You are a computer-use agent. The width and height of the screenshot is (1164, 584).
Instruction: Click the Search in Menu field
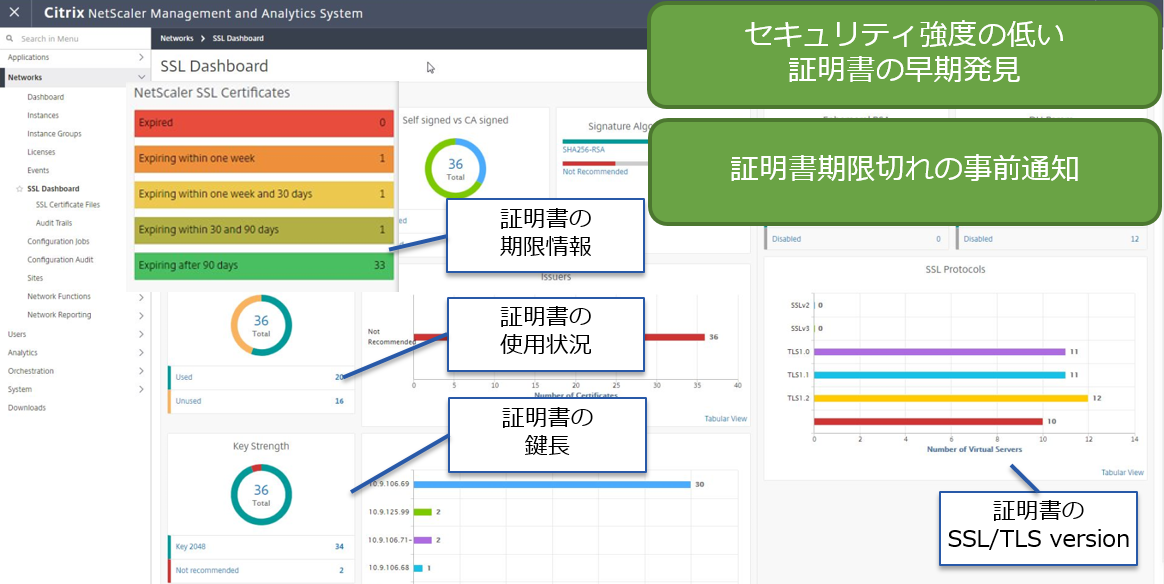tap(75, 39)
